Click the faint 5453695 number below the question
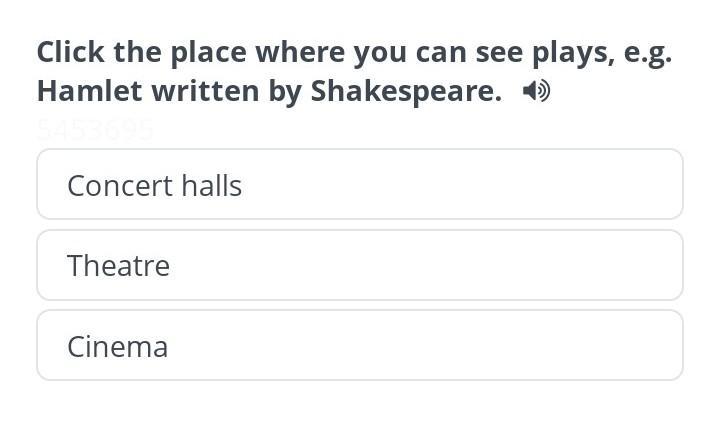 point(95,130)
